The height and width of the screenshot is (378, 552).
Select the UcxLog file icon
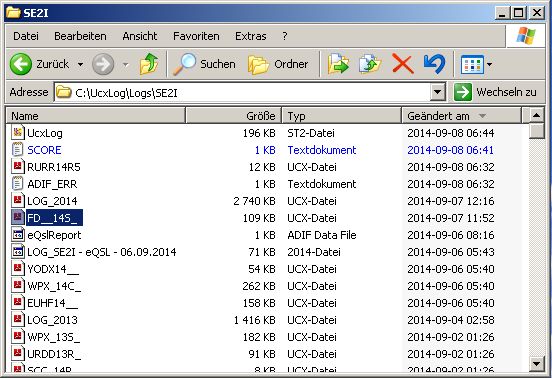(18, 133)
